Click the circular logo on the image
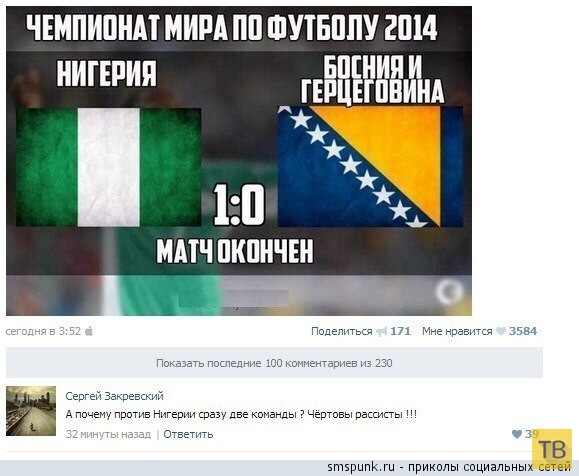The width and height of the screenshot is (579, 476). tap(449, 291)
